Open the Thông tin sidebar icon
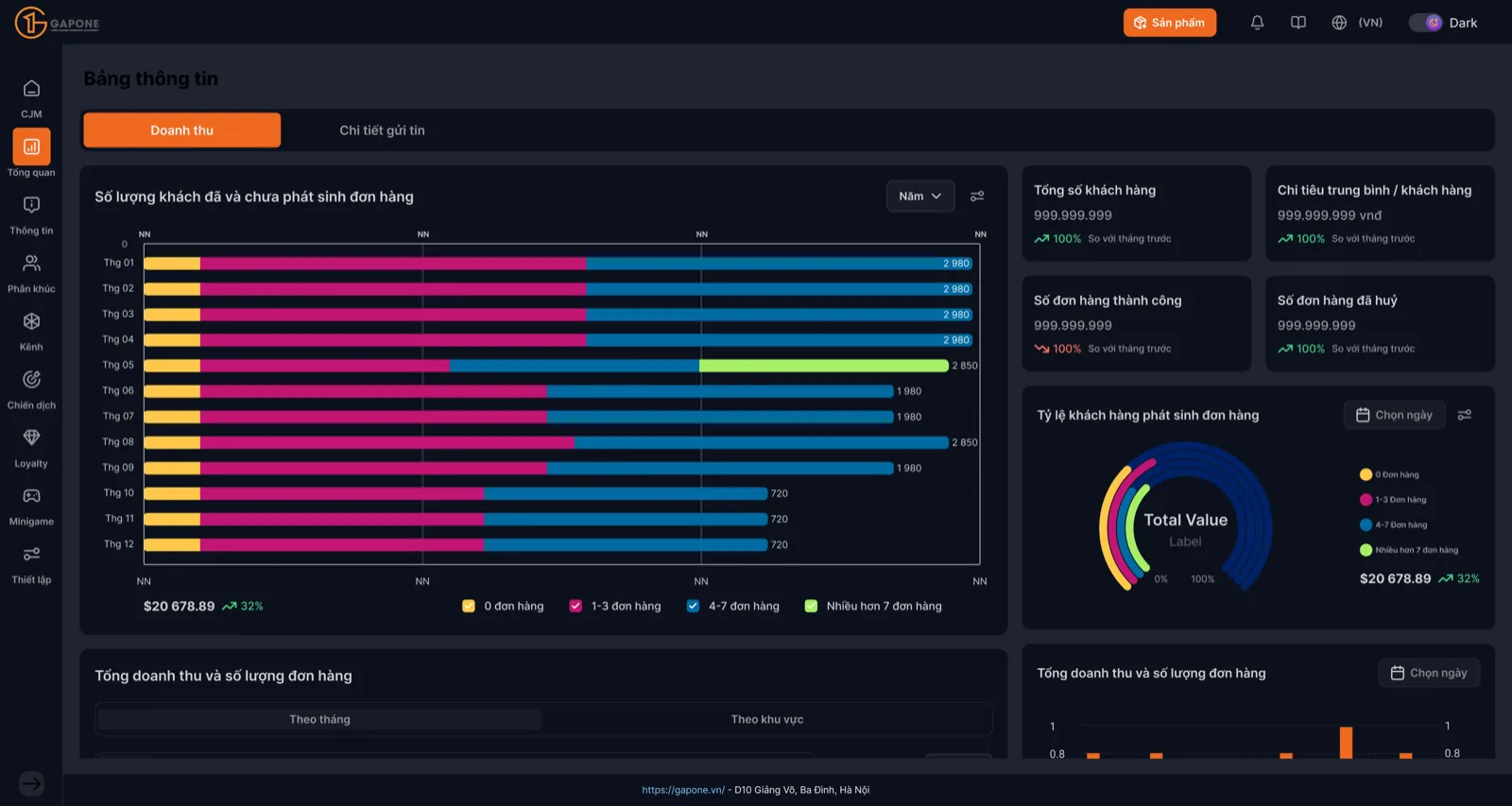1512x806 pixels. (31, 205)
